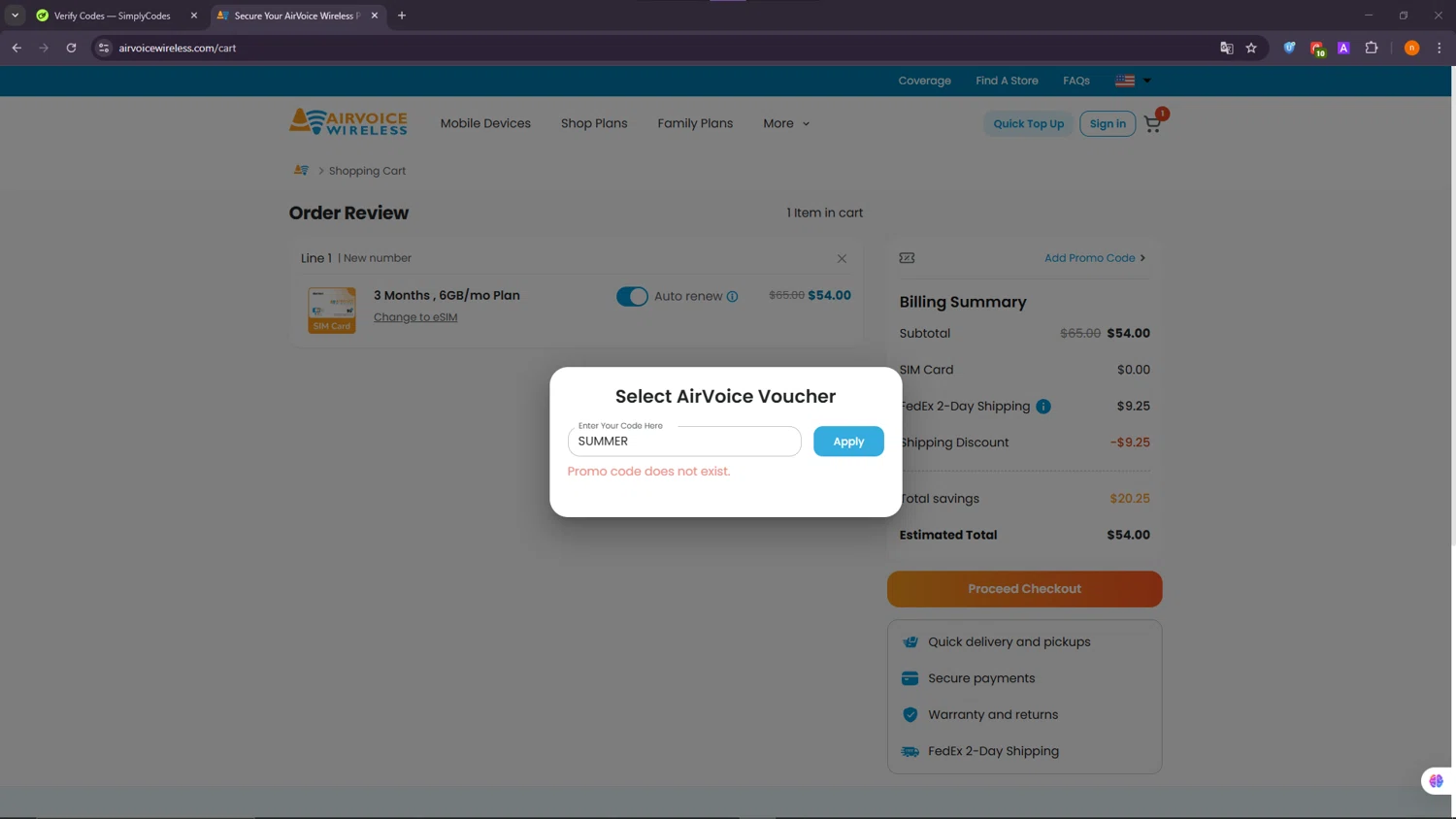The image size is (1456, 819).
Task: Open the tab search dropdown arrow
Action: (x=15, y=16)
